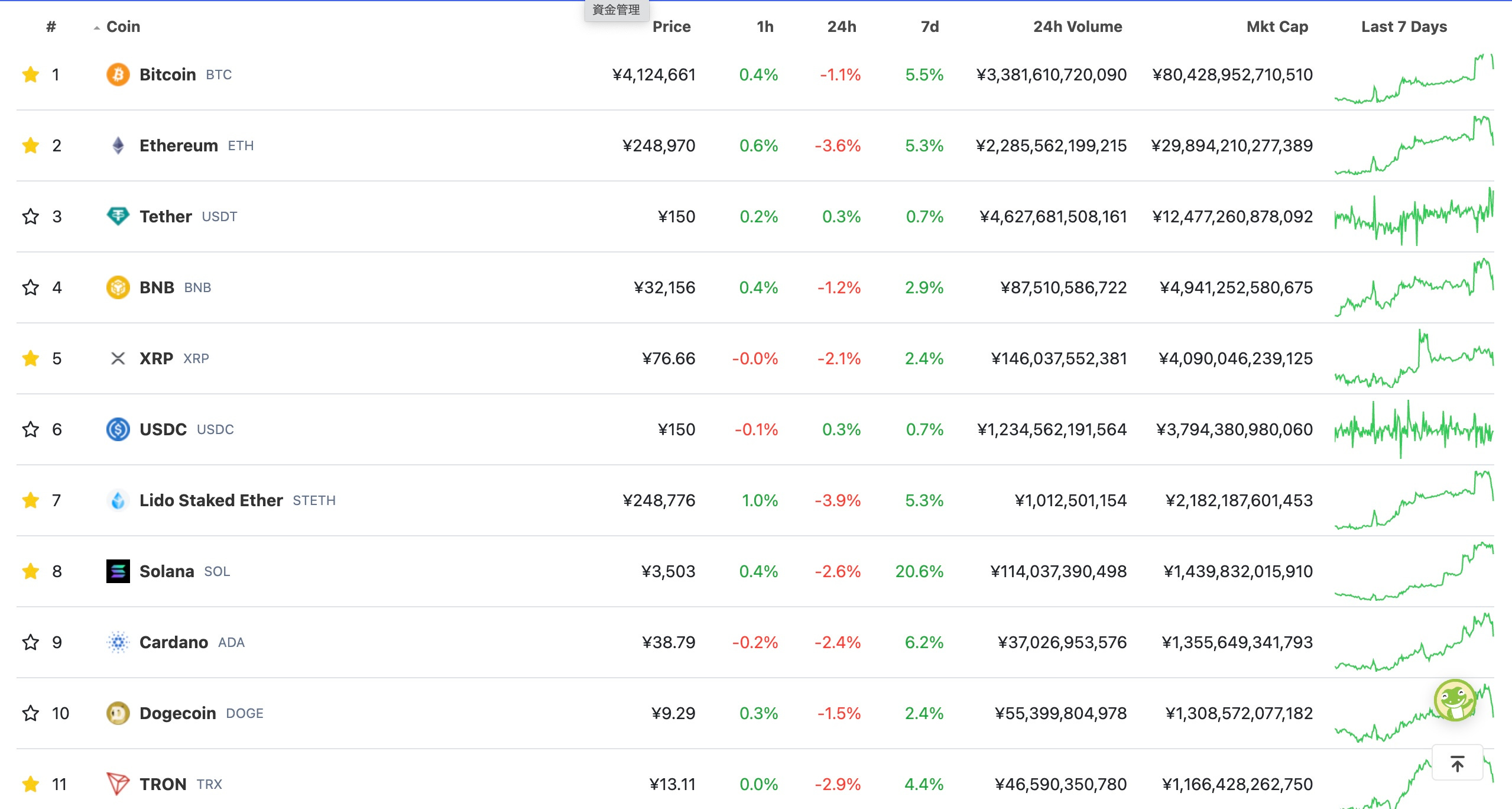Star Cardano as favorite

(x=31, y=642)
